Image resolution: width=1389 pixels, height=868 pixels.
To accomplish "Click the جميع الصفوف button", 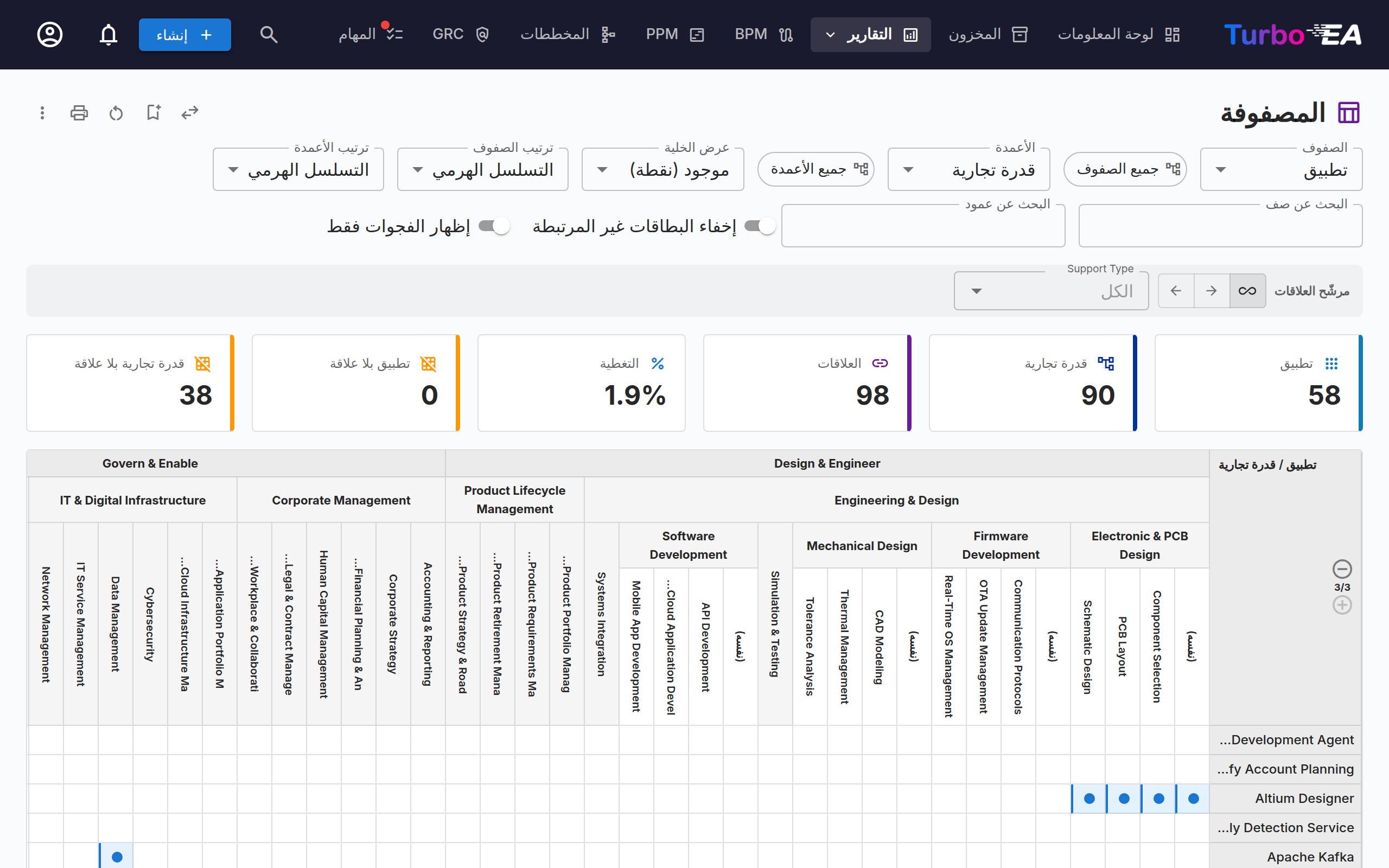I will [1125, 169].
